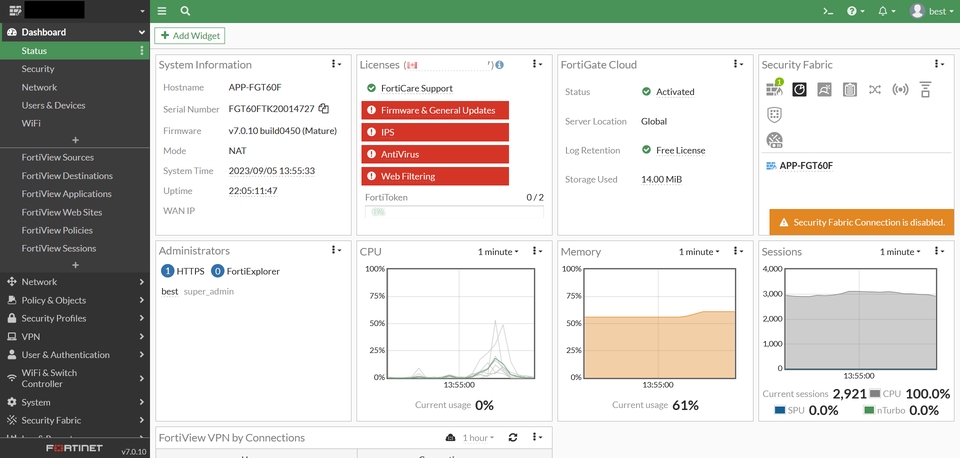Screen dimensions: 960x458
Task: Click the Fortinet device icon in the top-left corner
Action: (x=15, y=10)
